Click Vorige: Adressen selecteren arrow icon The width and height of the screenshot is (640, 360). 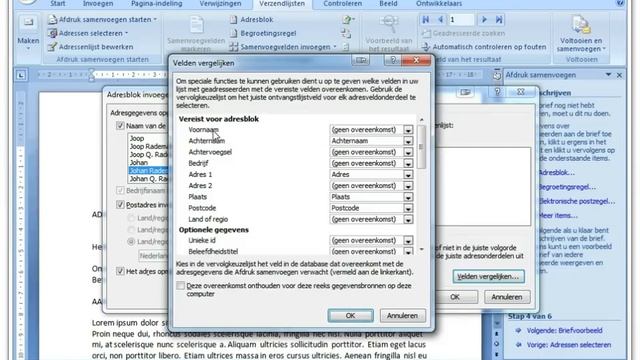(x=518, y=345)
